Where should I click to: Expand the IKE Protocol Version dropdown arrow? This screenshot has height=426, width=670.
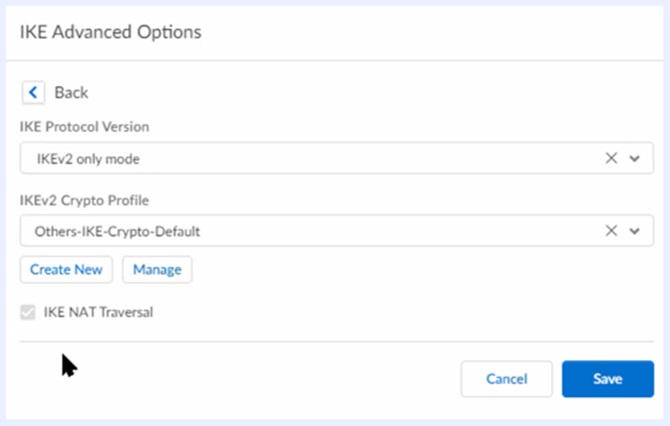click(634, 158)
